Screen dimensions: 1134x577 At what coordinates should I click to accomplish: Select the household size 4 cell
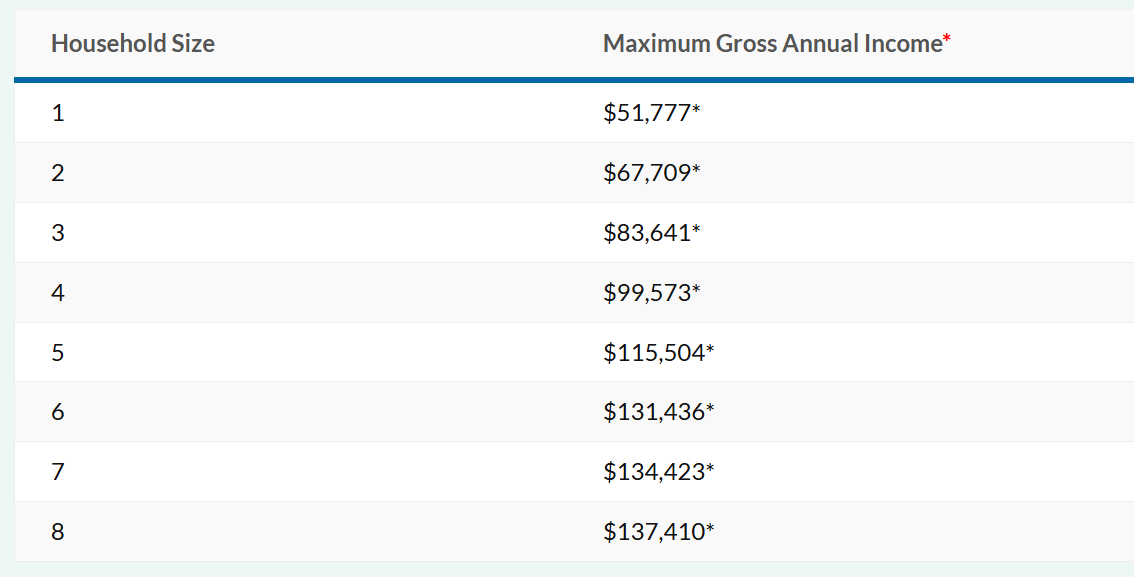[58, 293]
